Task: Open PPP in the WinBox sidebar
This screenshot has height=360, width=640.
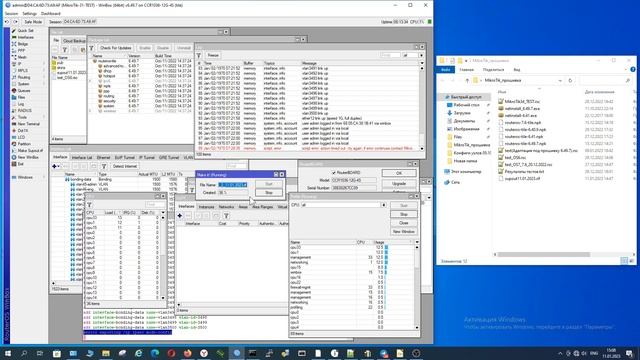Action: tap(21, 51)
